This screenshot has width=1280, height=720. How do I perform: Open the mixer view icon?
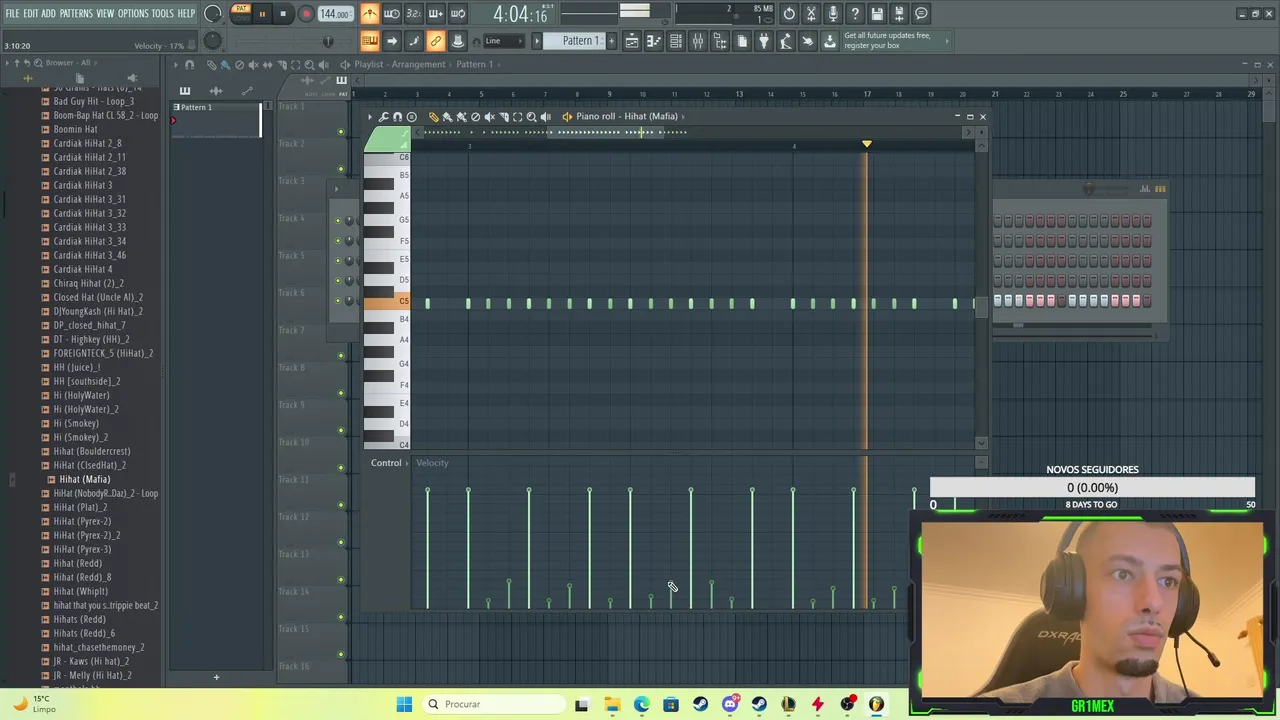697,41
